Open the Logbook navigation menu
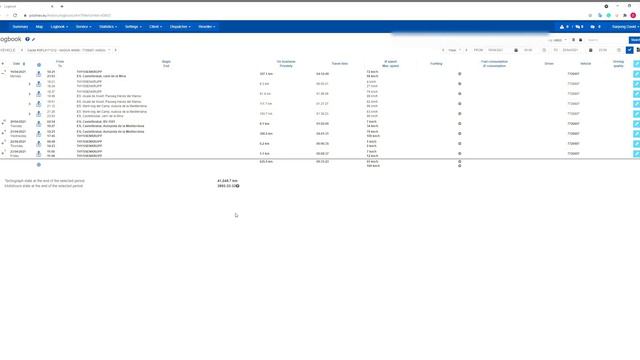Viewport: 640px width, 360px height. (x=59, y=27)
